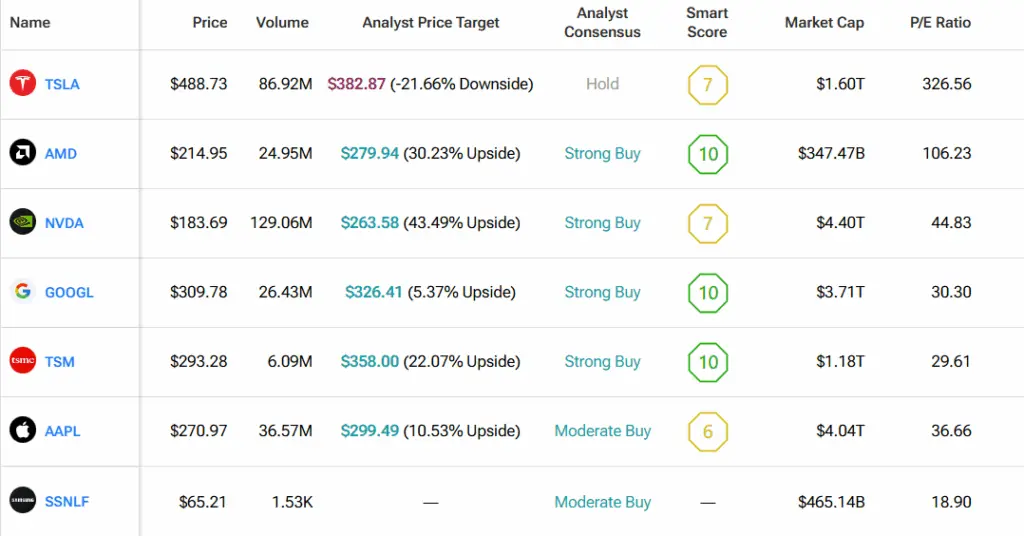This screenshot has width=1024, height=536.
Task: Click TSLA's Smart Score 7 badge
Action: [708, 85]
